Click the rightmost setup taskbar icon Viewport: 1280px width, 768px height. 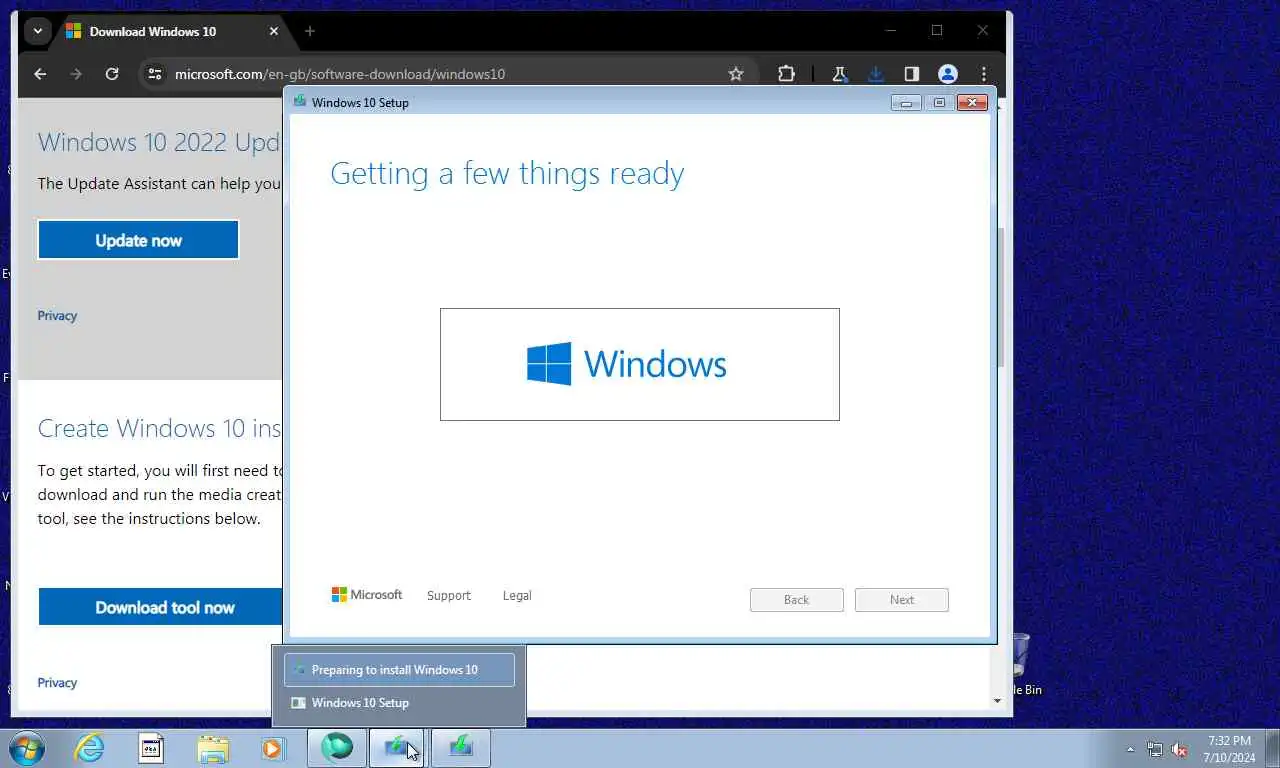[461, 748]
